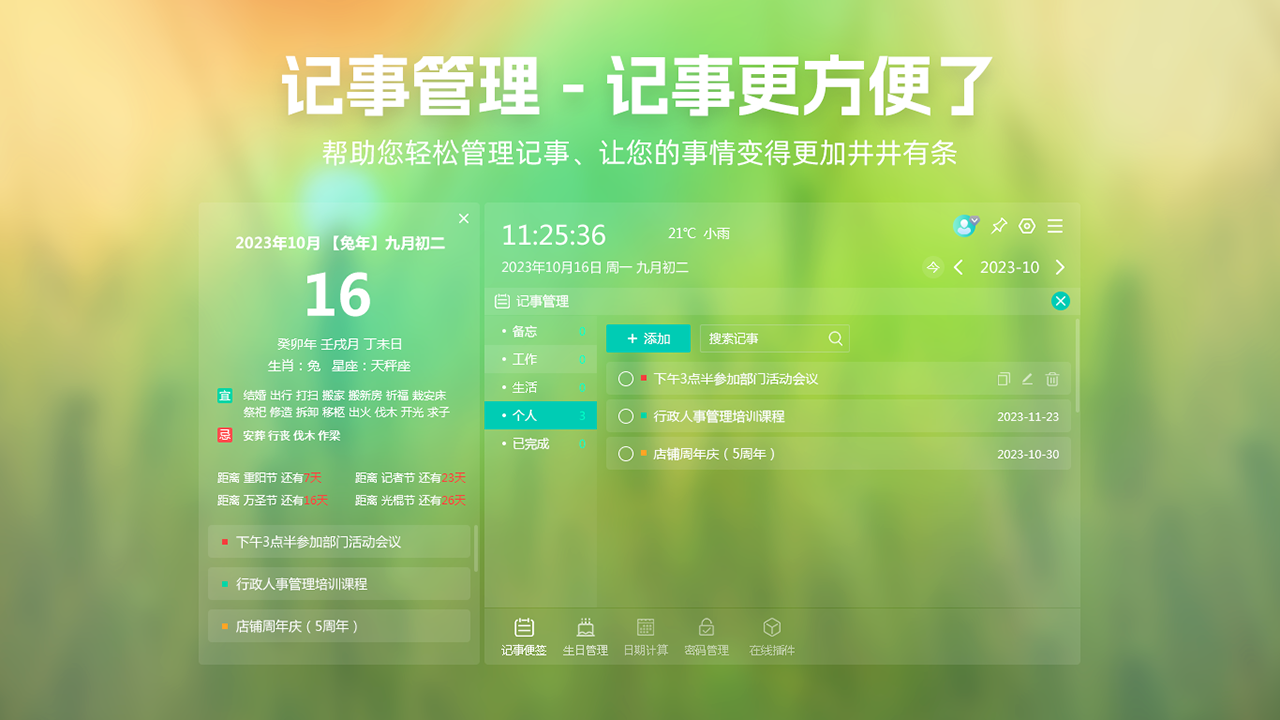Click the notes list scrollbar on right
1280x720 pixels.
1077,365
